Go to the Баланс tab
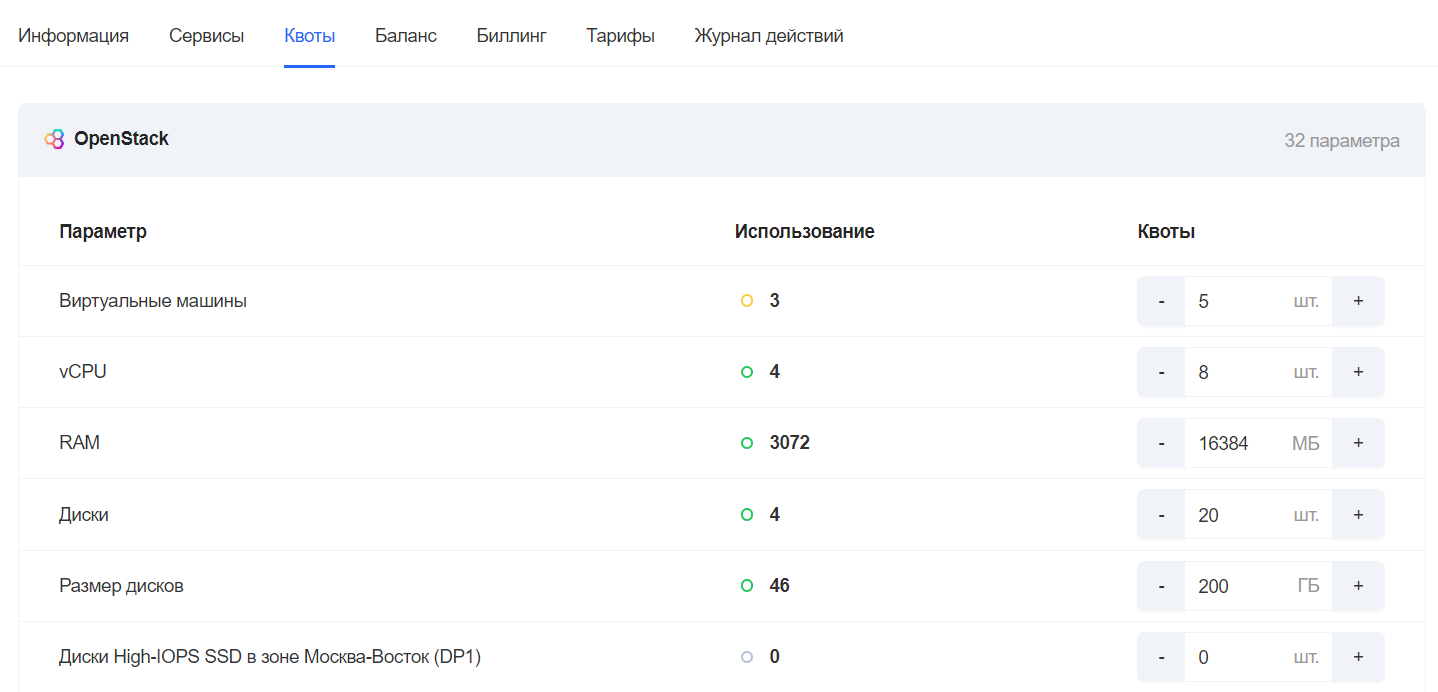 (406, 36)
